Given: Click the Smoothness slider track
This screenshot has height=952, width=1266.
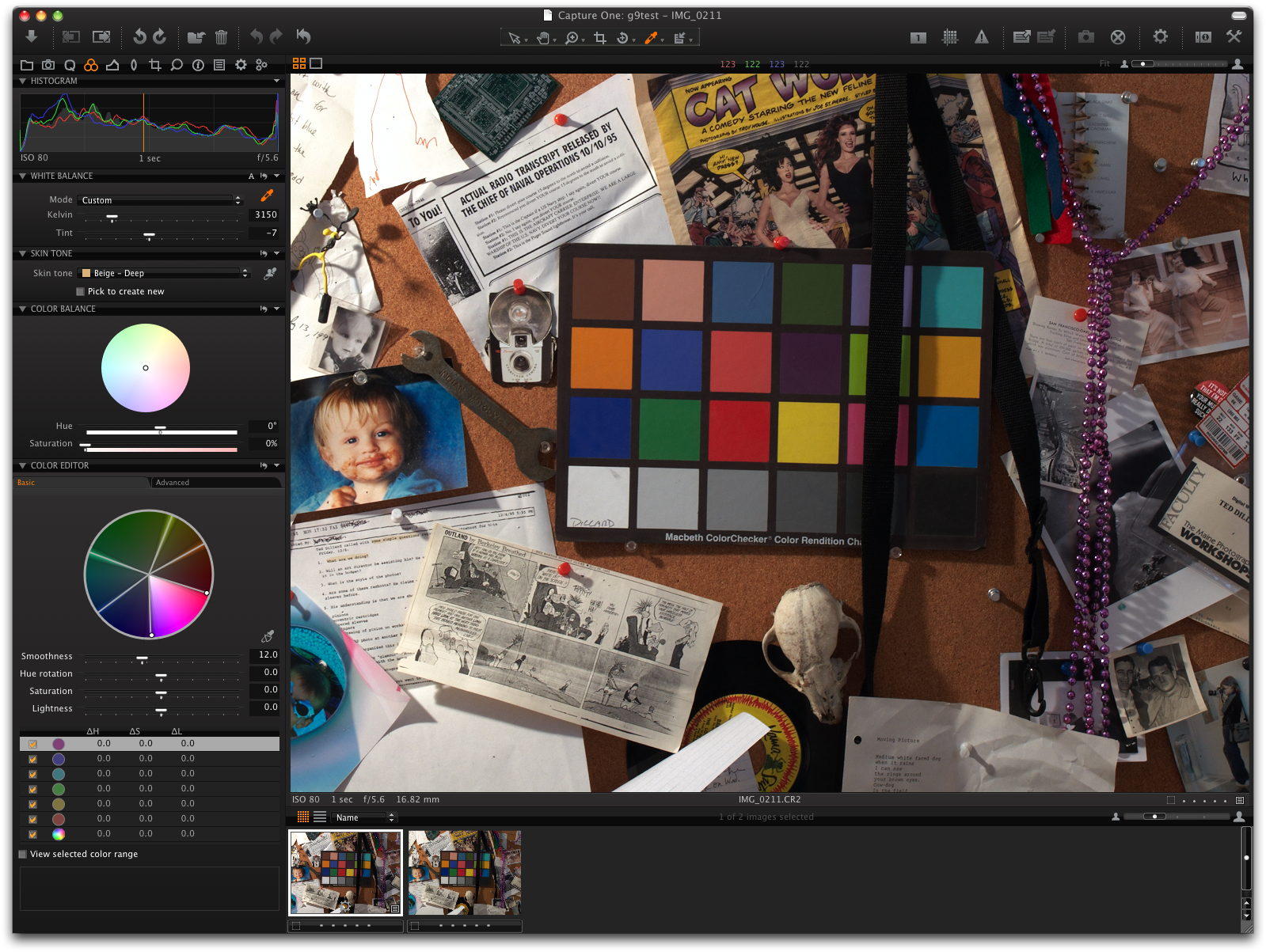Looking at the screenshot, I should coord(162,657).
